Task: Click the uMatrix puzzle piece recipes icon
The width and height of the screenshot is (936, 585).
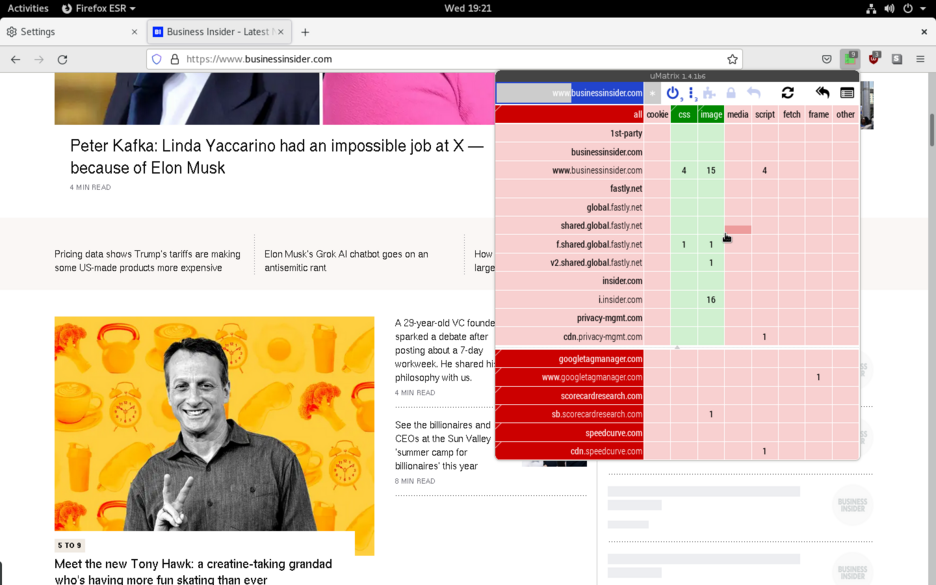Action: click(709, 93)
